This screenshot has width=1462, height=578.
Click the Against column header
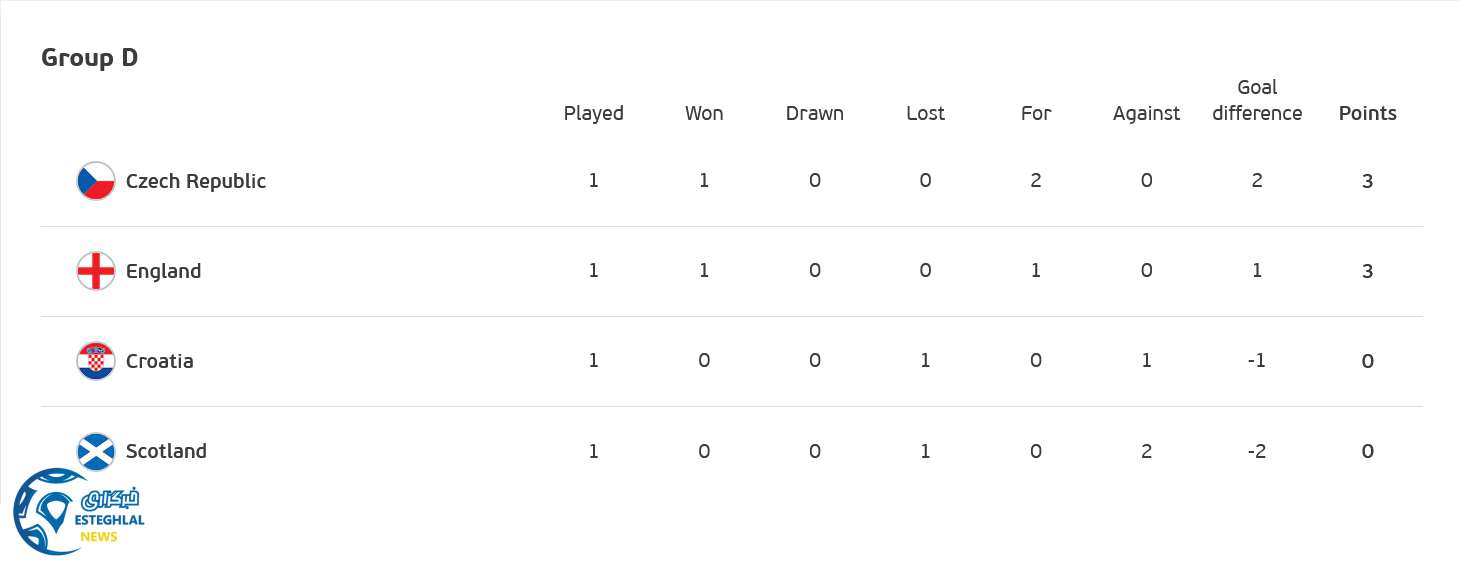pyautogui.click(x=1146, y=113)
